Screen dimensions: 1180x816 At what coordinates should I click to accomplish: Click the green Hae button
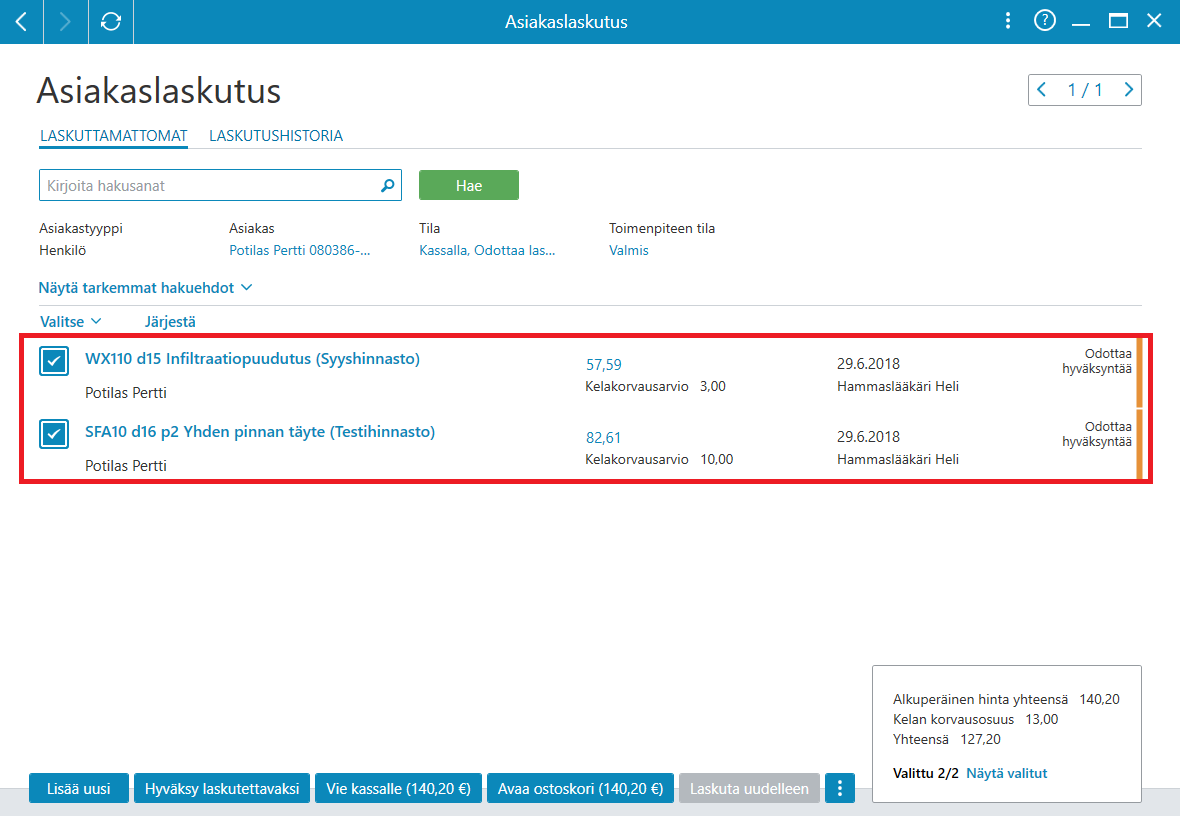[469, 185]
